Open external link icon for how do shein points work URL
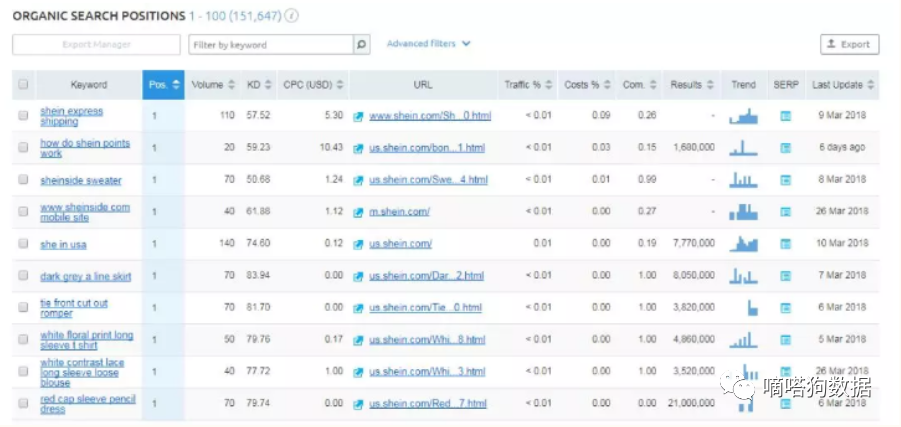901x427 pixels. tap(359, 148)
